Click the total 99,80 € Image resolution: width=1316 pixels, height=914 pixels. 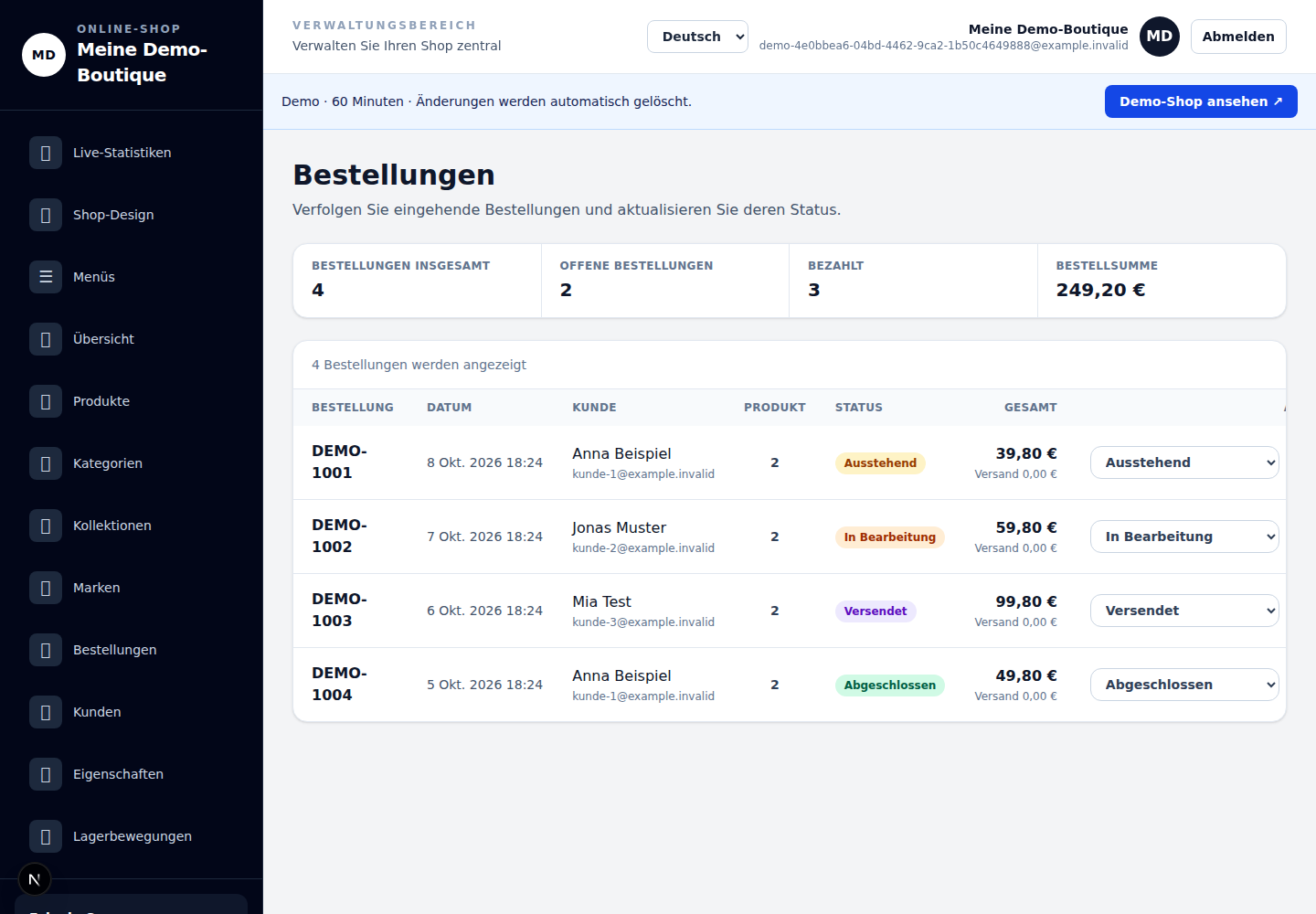(x=1026, y=601)
